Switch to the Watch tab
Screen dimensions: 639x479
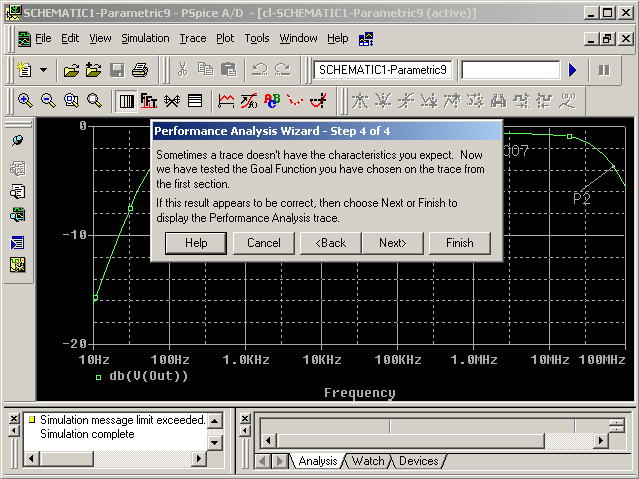(x=368, y=461)
